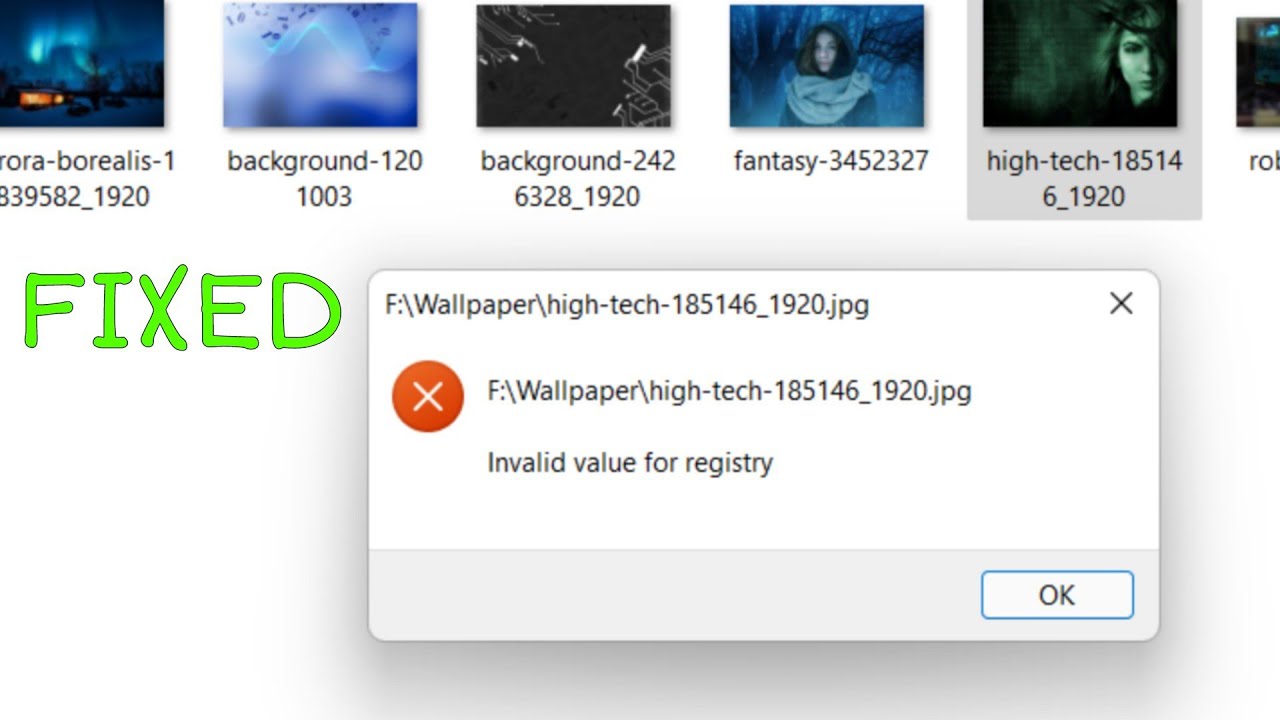Click the aurora-borealis file name label
The image size is (1280, 720).
click(87, 179)
